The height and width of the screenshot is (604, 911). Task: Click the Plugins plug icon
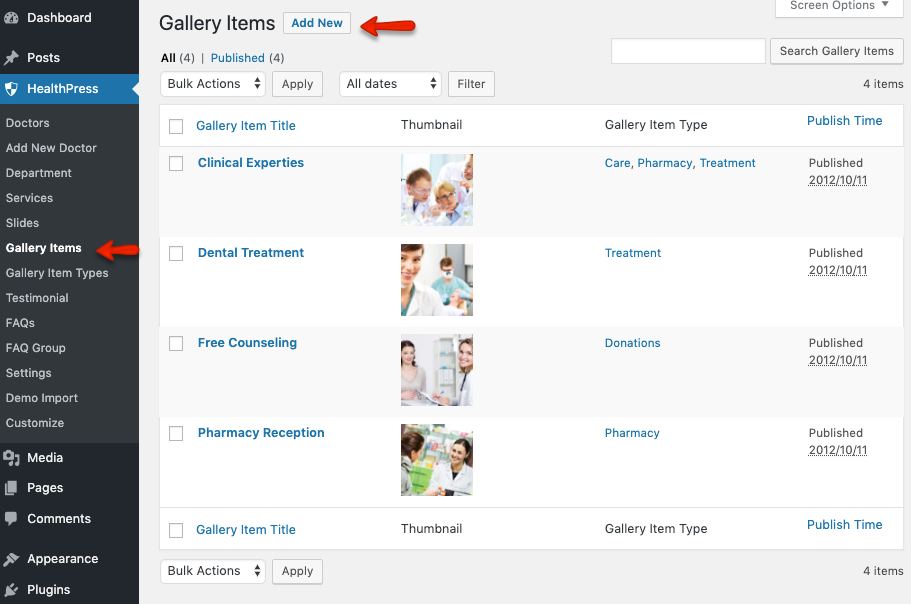[x=11, y=590]
